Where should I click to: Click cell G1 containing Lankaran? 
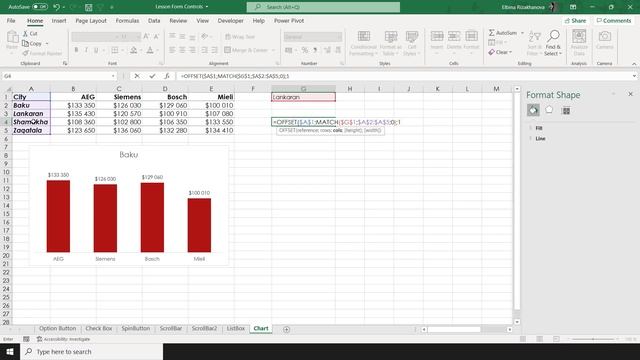coord(303,97)
